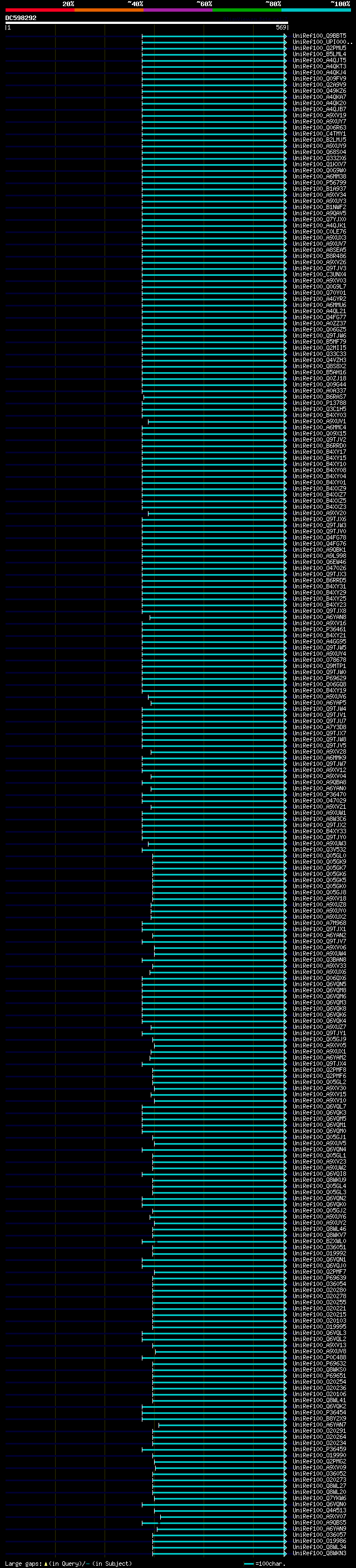Select hit label UniRef100_O47026
Viewport: 356px width, 1568px height.
[x=319, y=568]
